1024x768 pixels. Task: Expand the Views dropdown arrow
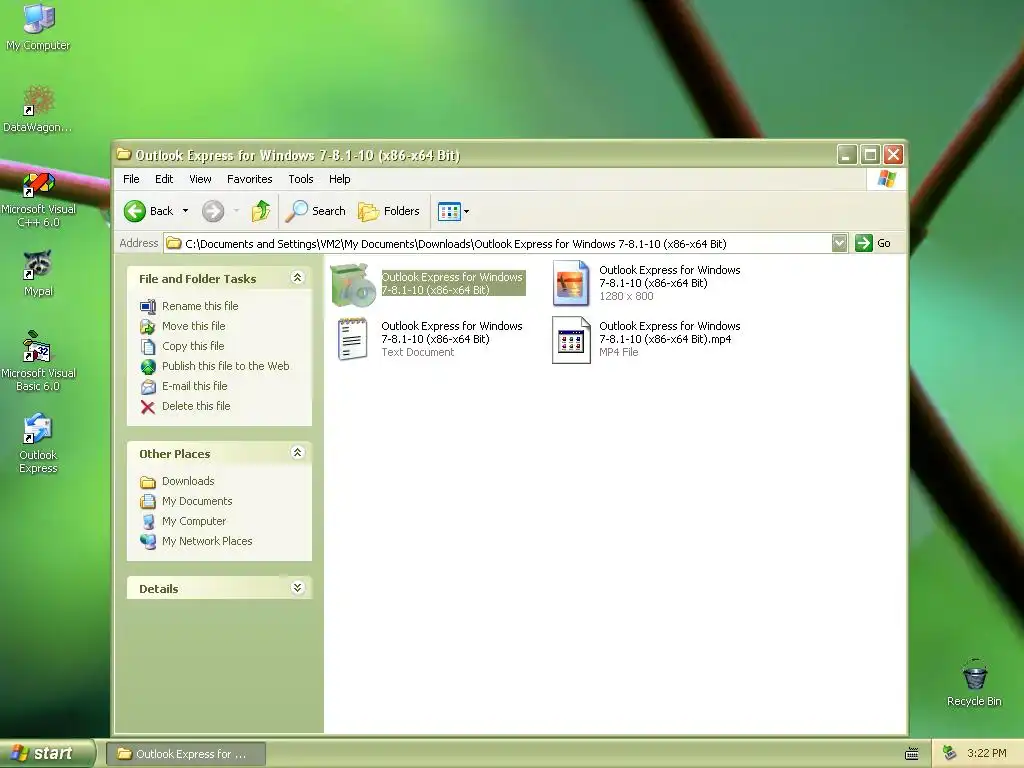466,212
